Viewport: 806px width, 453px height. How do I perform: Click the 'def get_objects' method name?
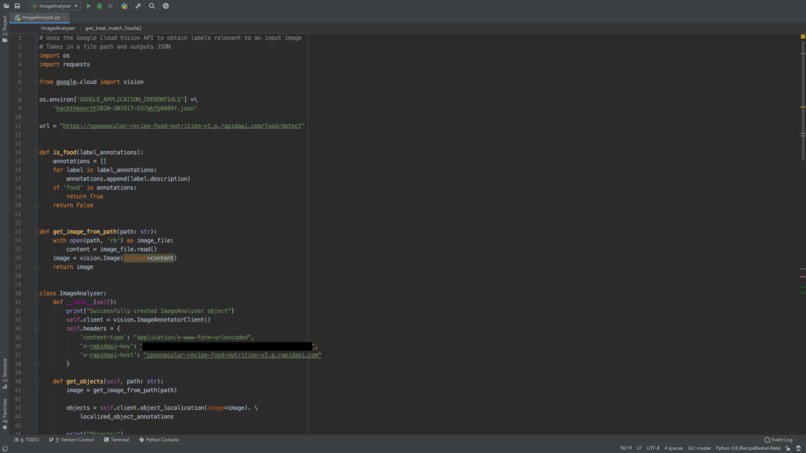coord(85,382)
